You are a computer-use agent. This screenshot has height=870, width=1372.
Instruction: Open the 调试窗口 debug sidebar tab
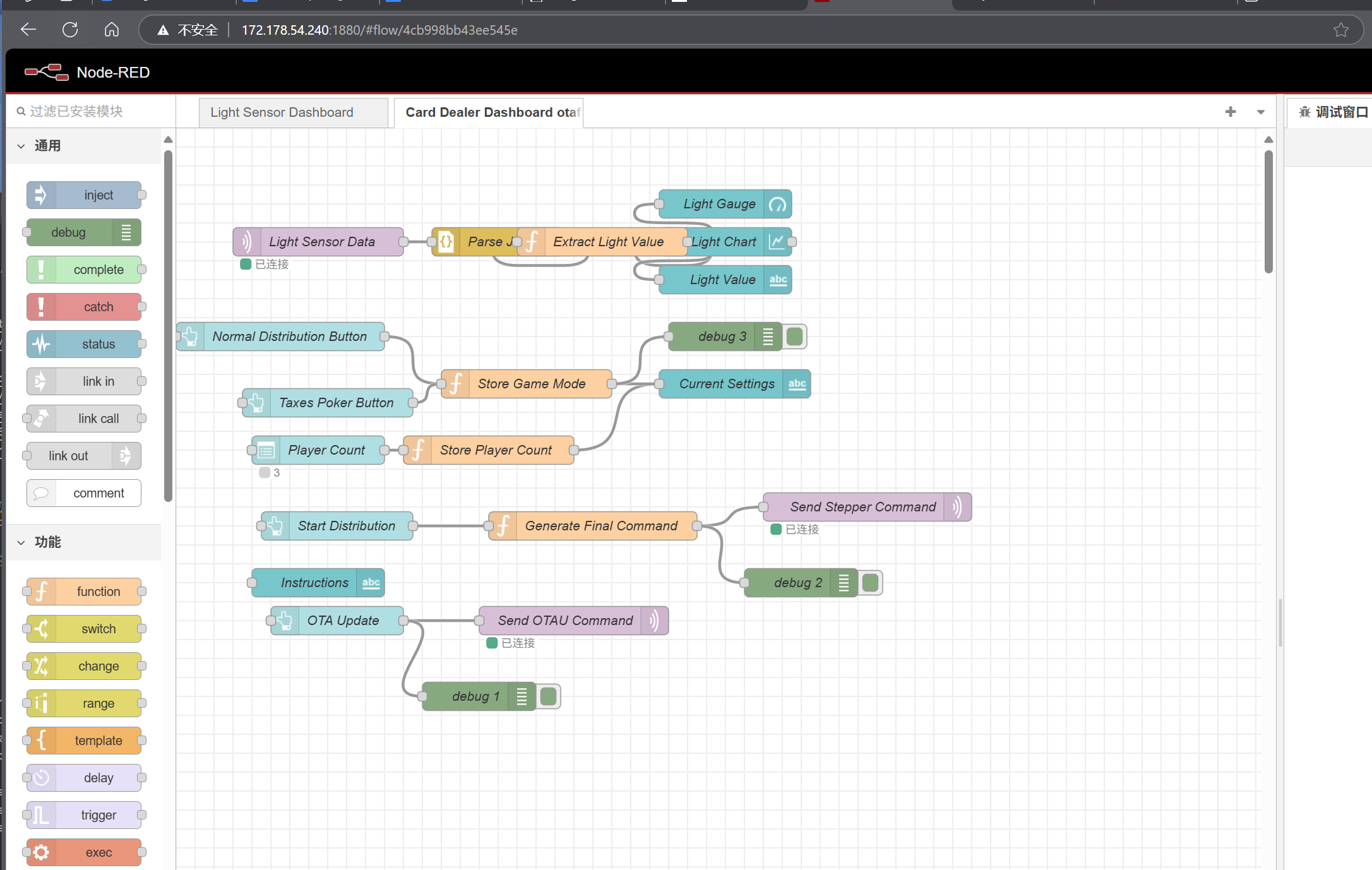tap(1333, 112)
